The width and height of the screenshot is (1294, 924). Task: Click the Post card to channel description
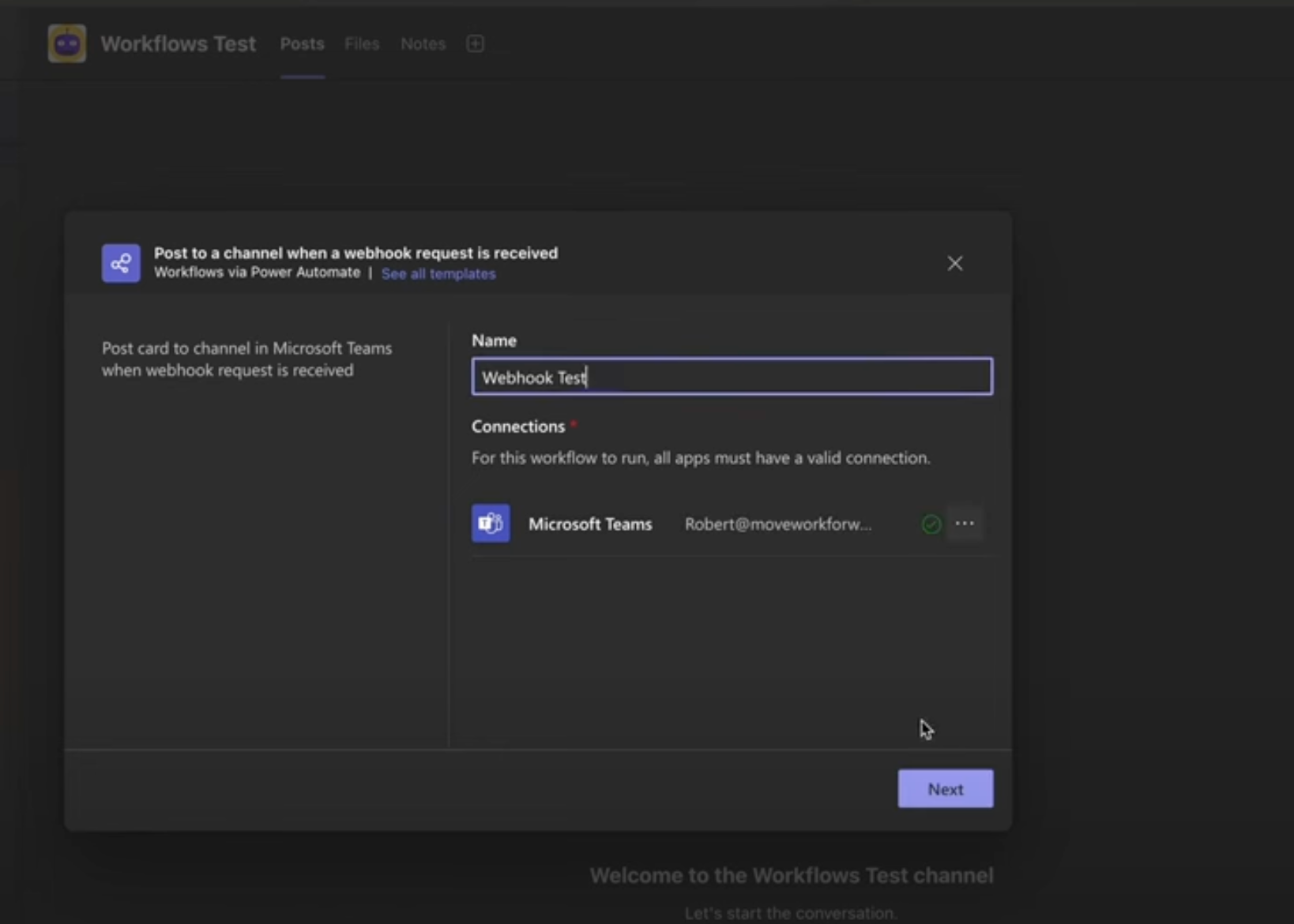[x=246, y=359]
